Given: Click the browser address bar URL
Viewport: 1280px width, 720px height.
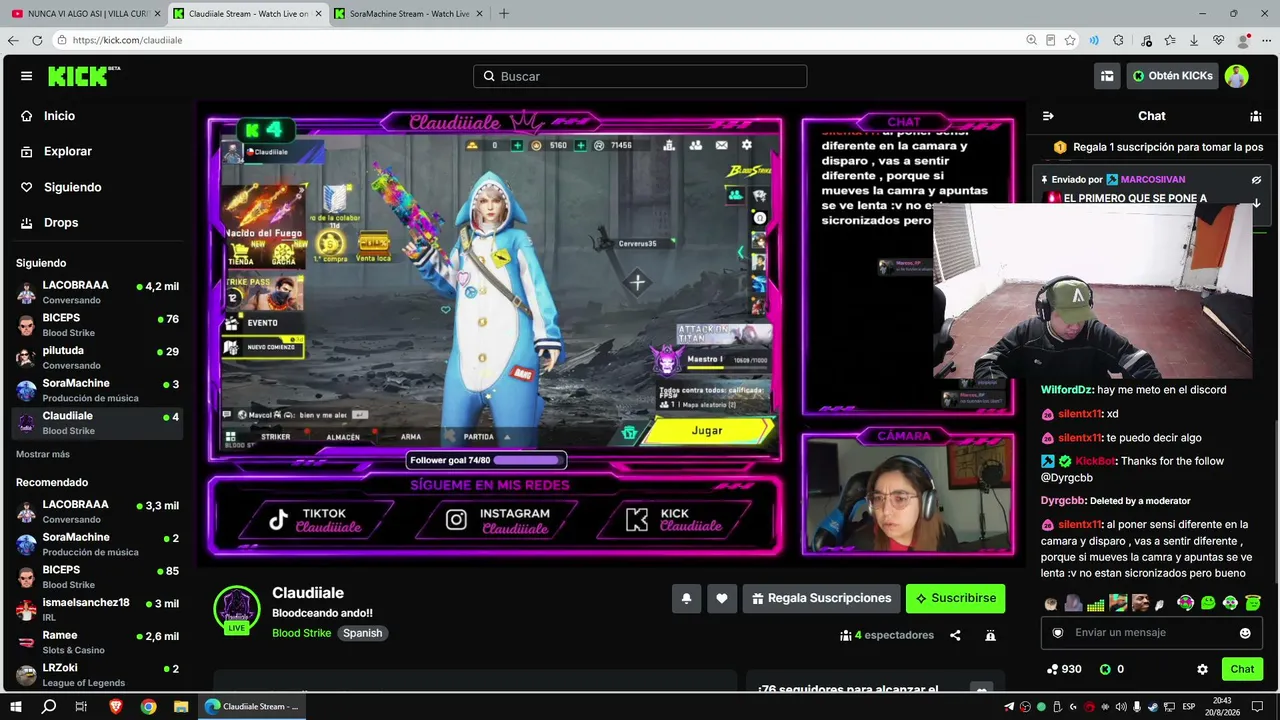Looking at the screenshot, I should [x=128, y=40].
